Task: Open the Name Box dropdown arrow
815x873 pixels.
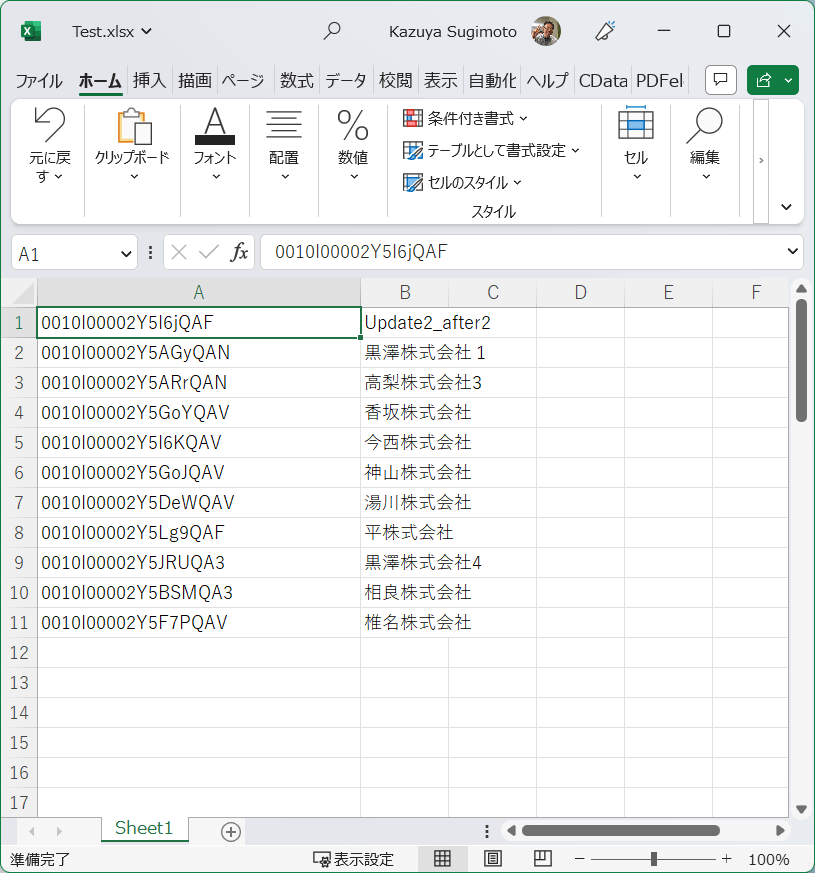Action: [126, 254]
